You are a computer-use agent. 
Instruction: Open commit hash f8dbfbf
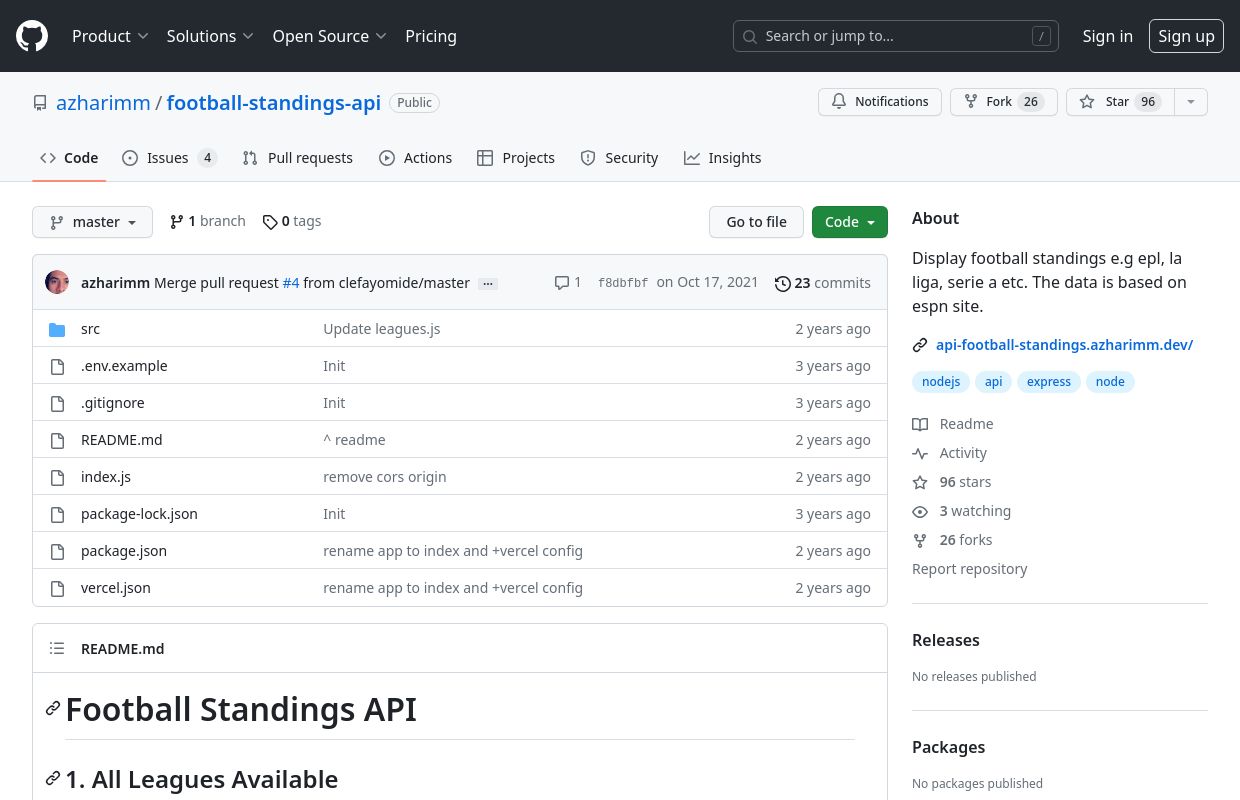[x=623, y=283]
